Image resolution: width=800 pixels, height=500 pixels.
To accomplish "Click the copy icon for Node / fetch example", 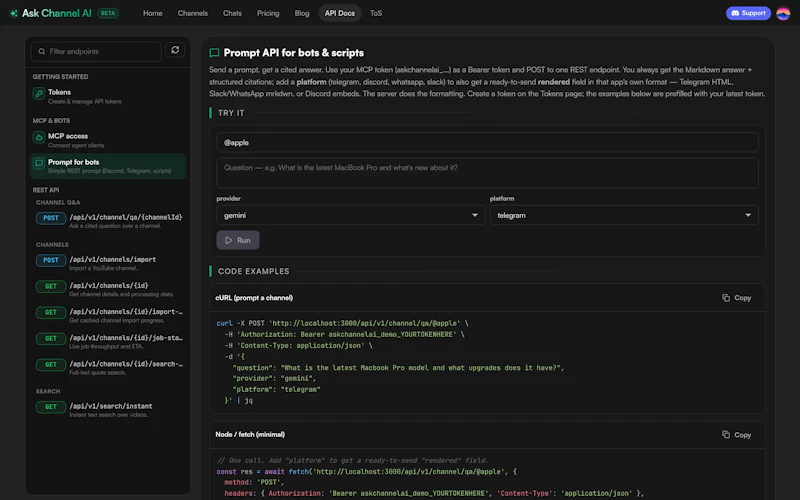I will (726, 435).
